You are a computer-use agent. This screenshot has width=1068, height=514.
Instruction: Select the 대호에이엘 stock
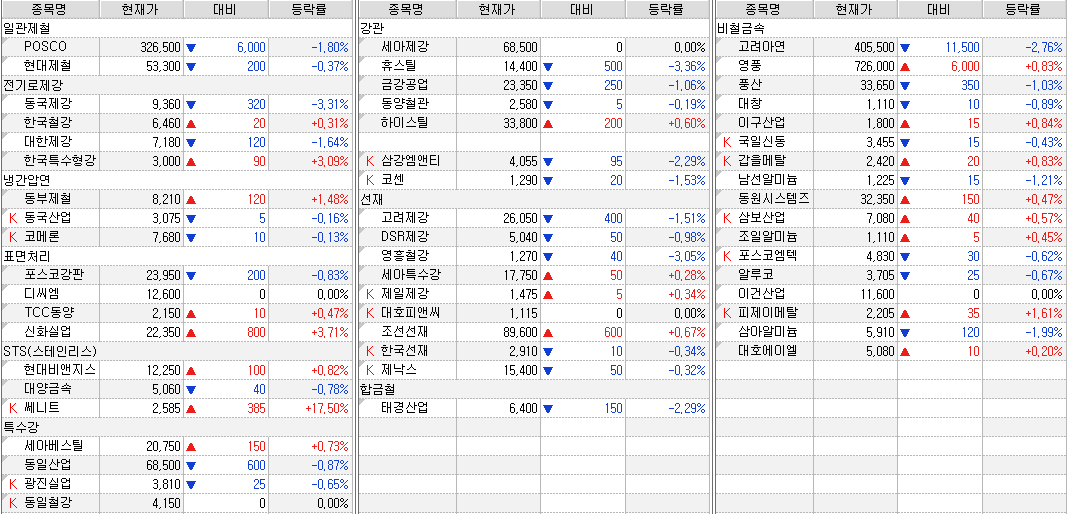(x=768, y=351)
